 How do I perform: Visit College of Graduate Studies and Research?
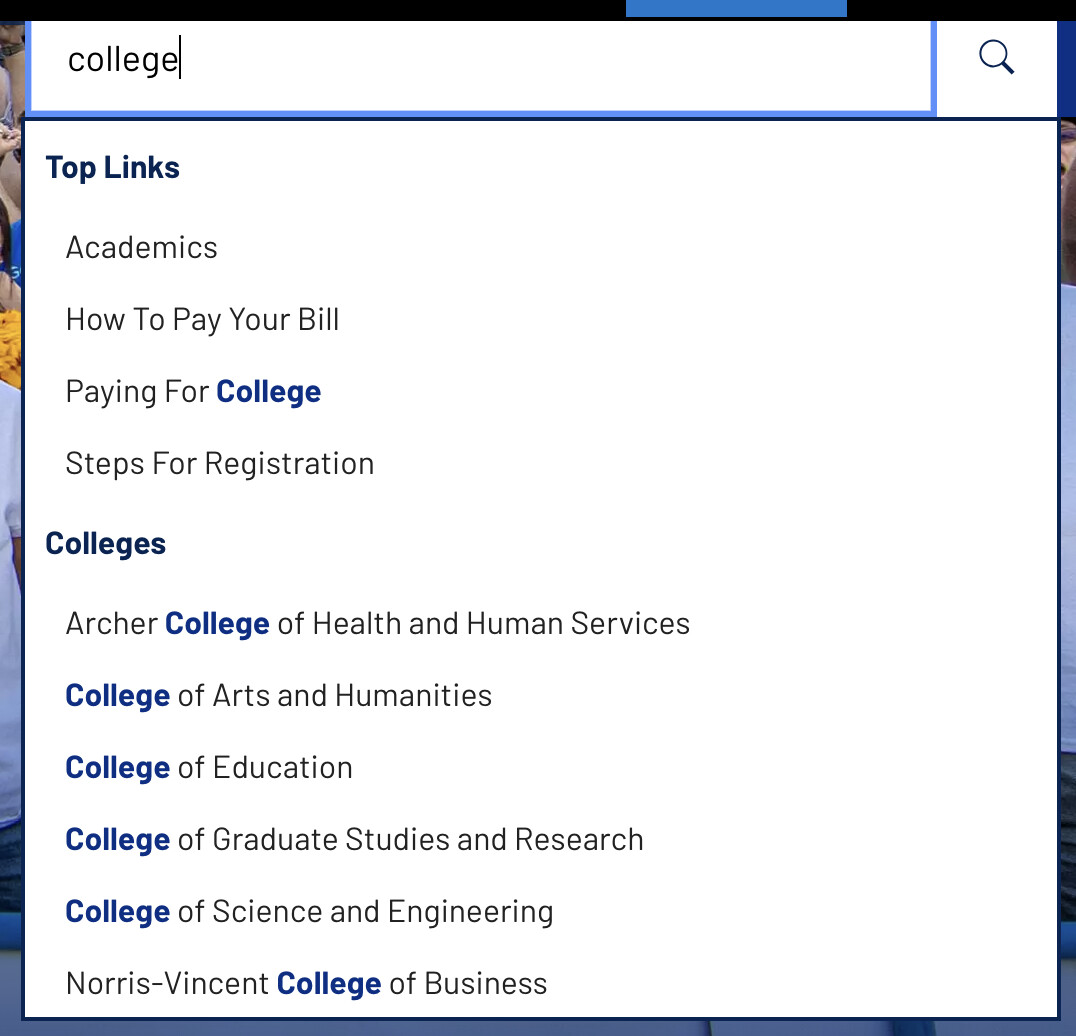point(354,840)
